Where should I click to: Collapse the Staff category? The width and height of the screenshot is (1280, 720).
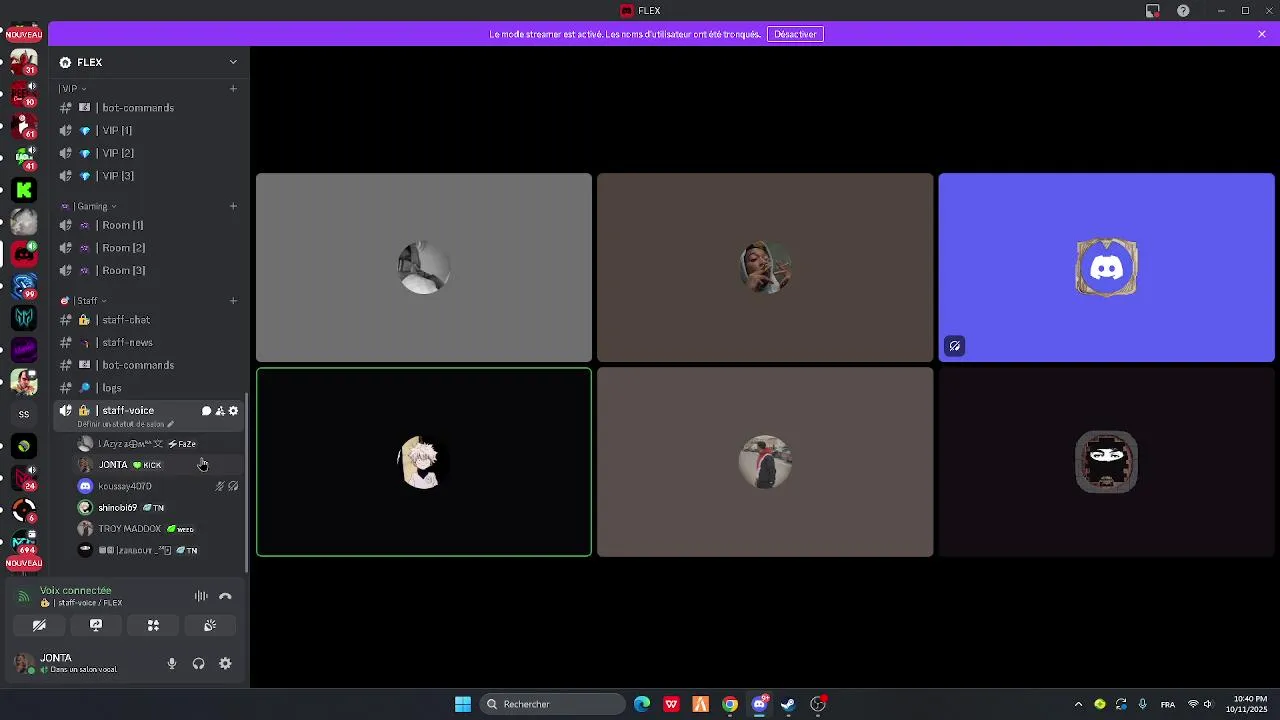tap(84, 301)
